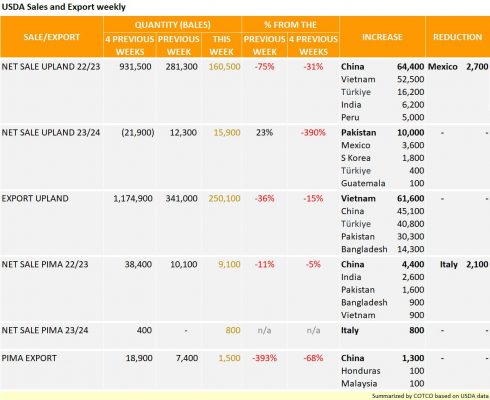Select the -390% percentage cell
The width and height of the screenshot is (490, 400).
click(313, 133)
